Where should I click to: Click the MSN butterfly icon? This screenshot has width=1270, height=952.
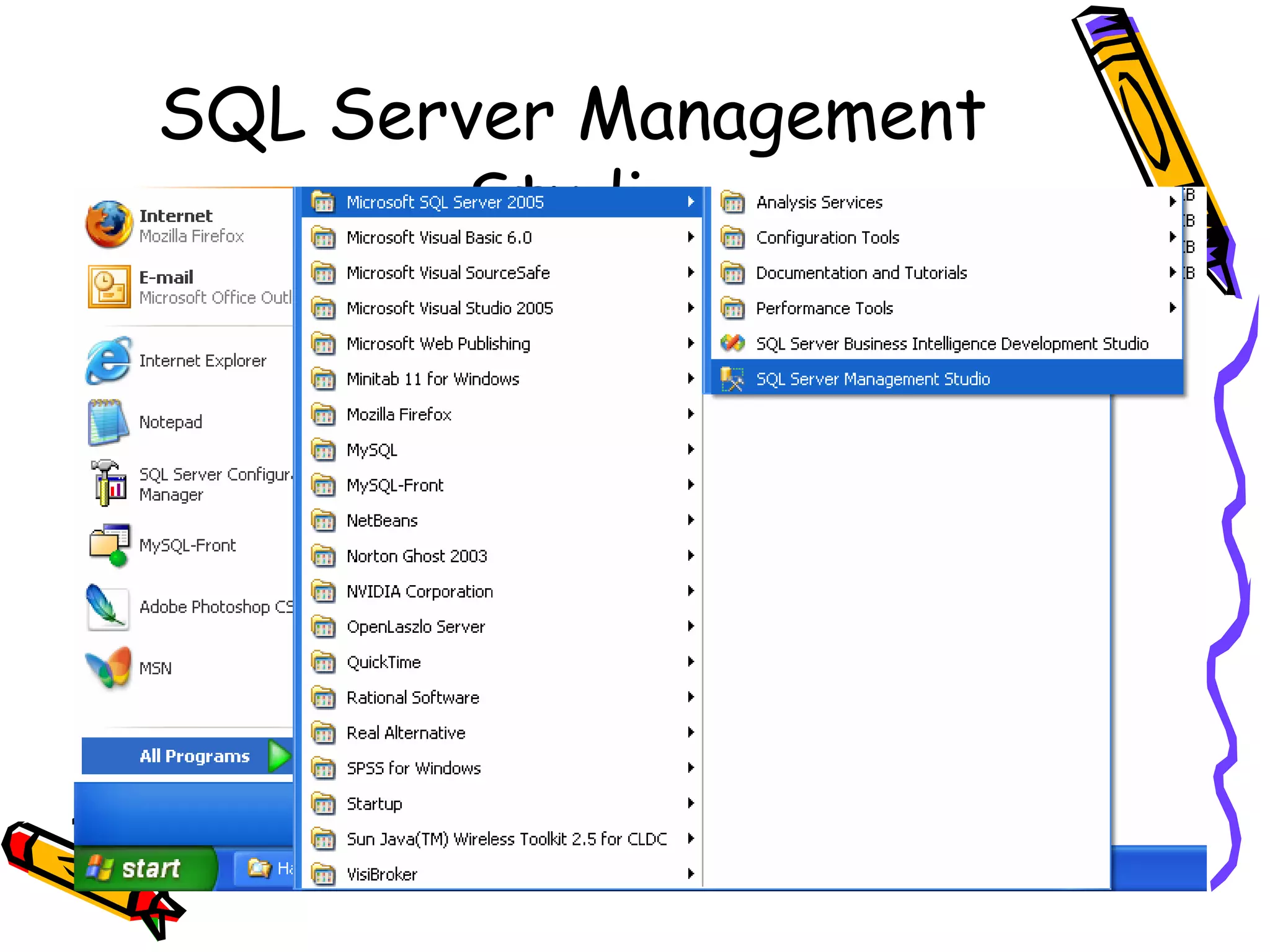click(x=109, y=668)
